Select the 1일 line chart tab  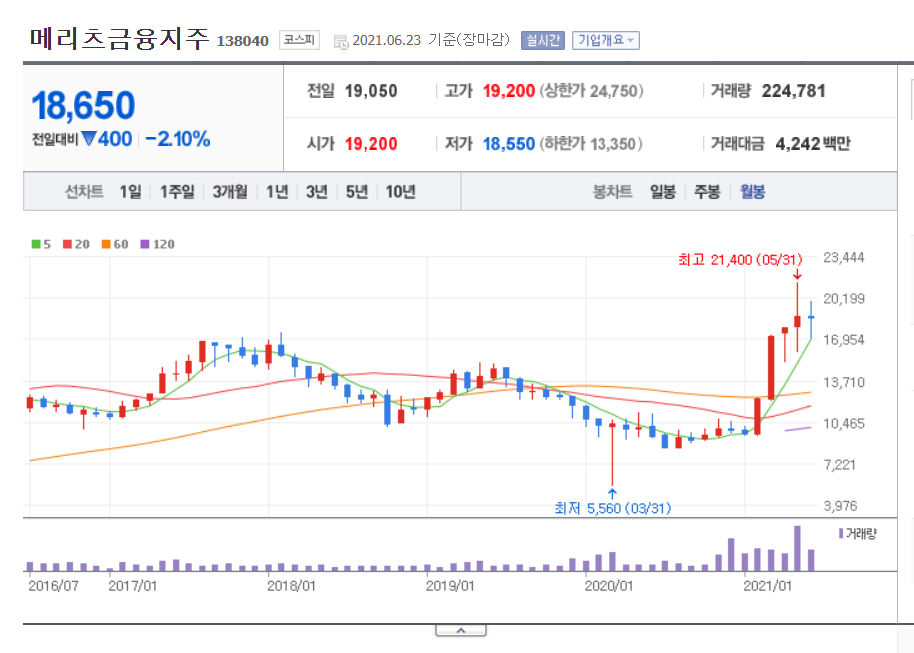tap(131, 192)
